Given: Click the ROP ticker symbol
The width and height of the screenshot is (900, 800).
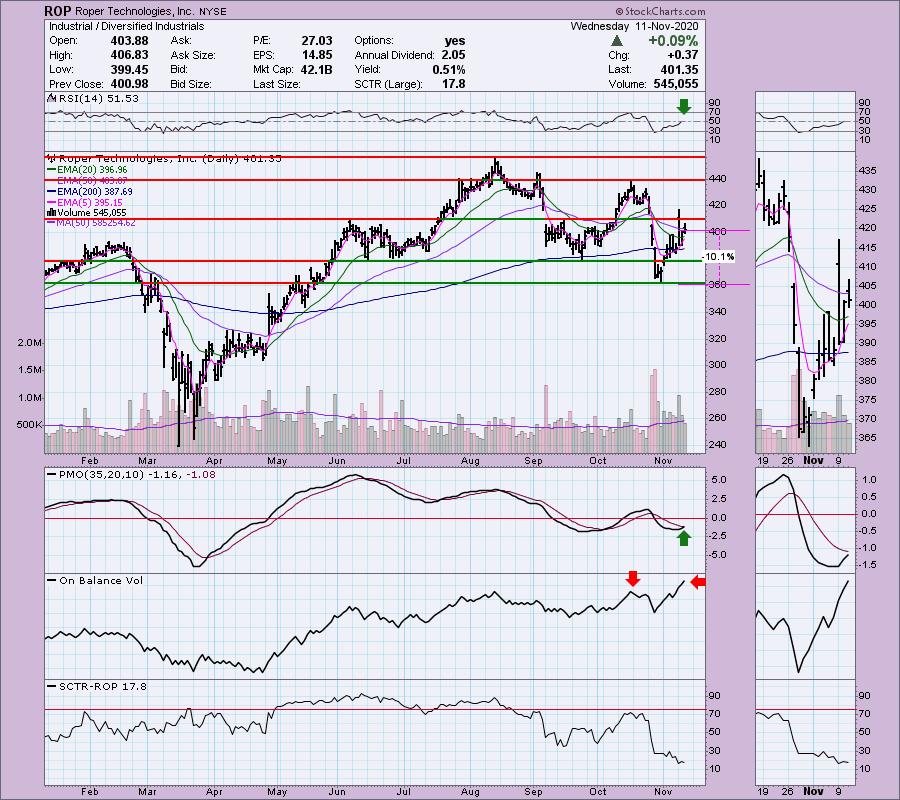Looking at the screenshot, I should [56, 11].
